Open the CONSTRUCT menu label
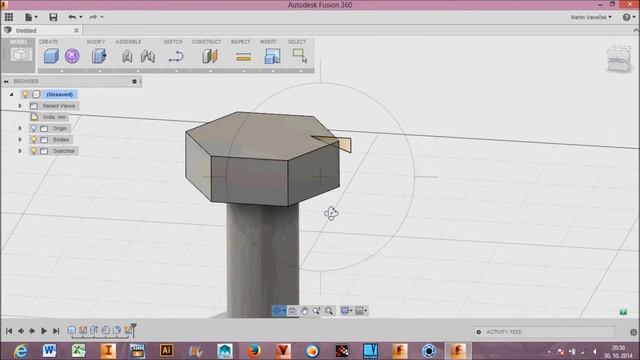Viewport: 640px width, 360px height. (x=207, y=42)
